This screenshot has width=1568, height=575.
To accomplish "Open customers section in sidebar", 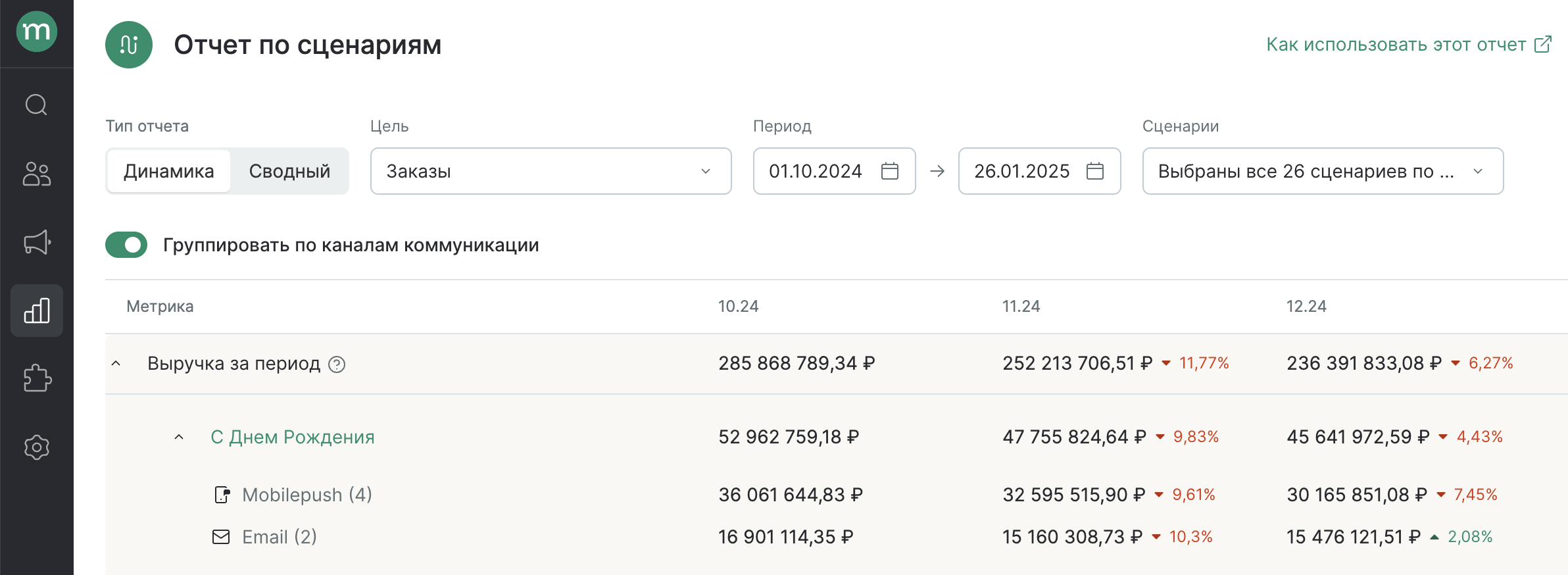I will [37, 174].
